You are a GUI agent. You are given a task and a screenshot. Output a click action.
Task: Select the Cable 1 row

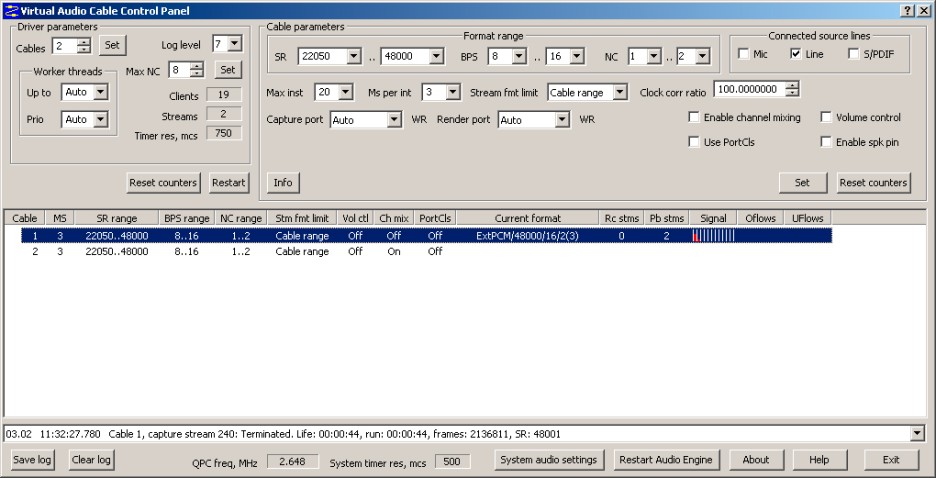(426, 236)
